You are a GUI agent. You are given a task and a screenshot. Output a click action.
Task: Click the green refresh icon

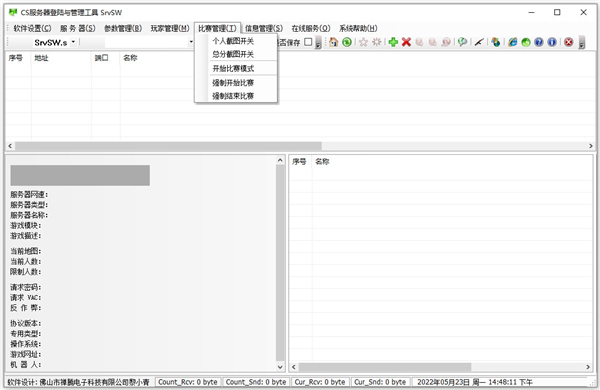(347, 42)
